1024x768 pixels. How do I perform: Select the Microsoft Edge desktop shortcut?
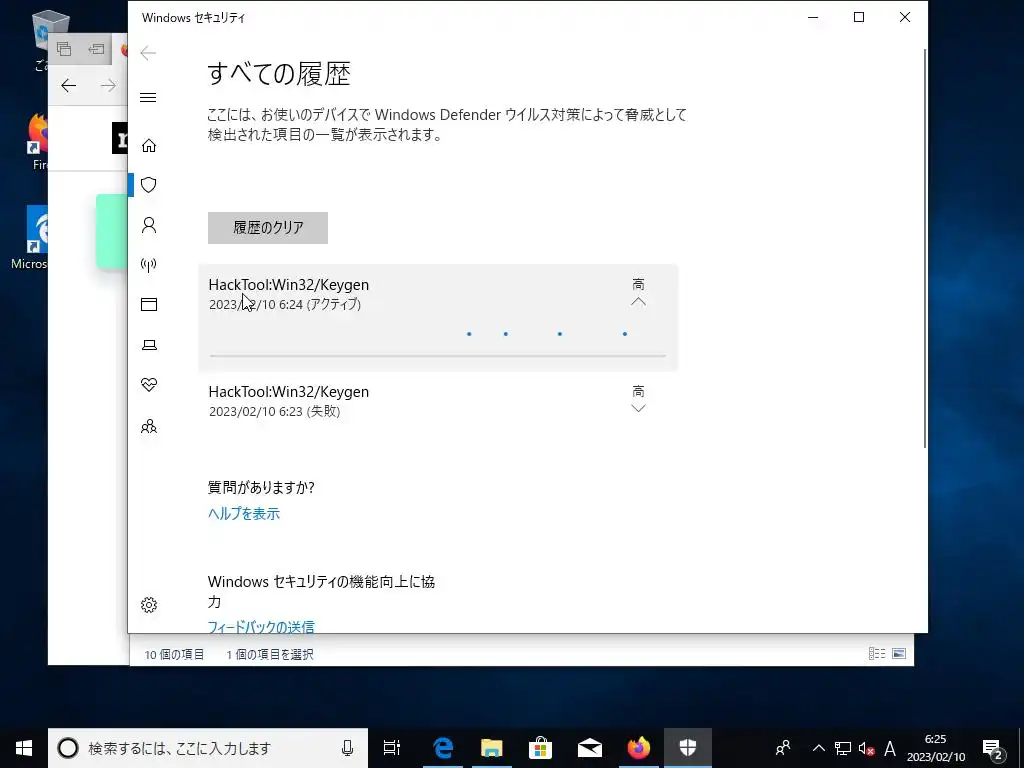(30, 238)
